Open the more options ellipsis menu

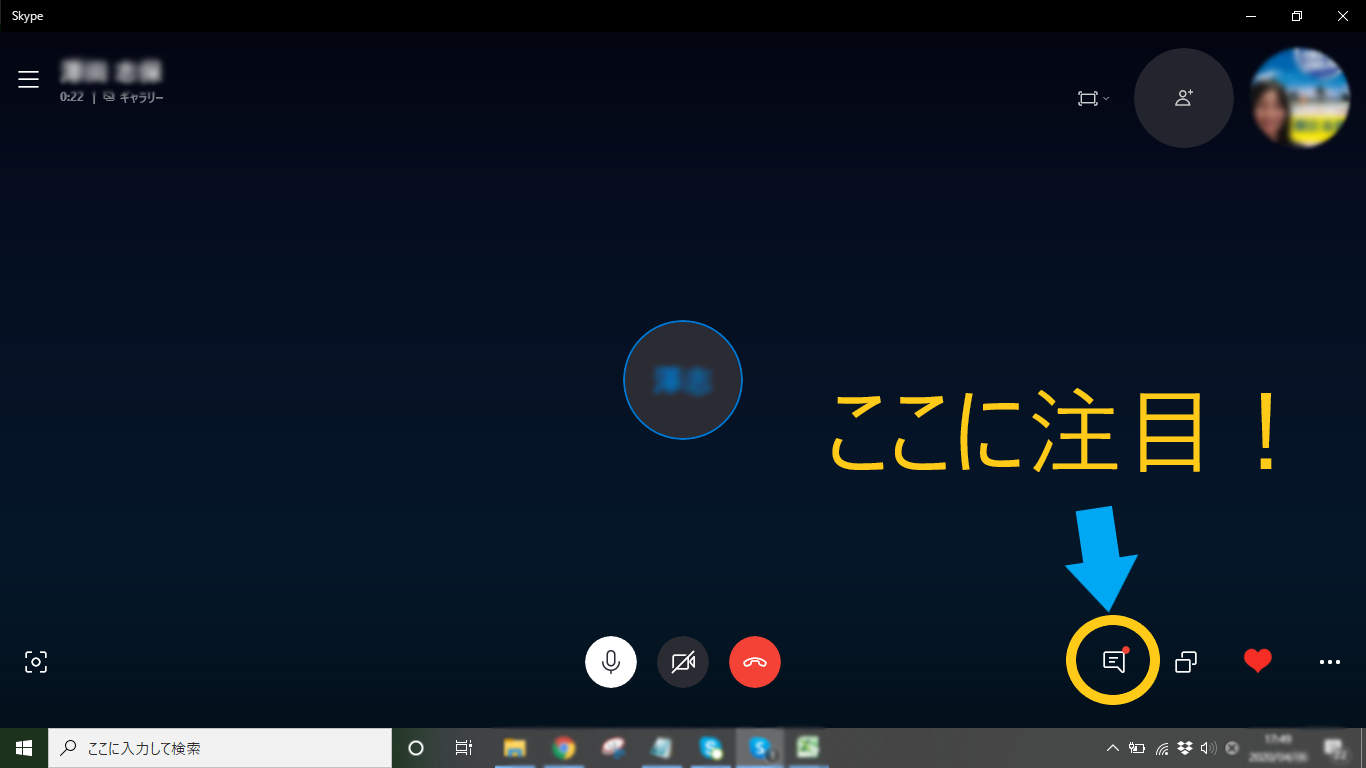tap(1329, 661)
